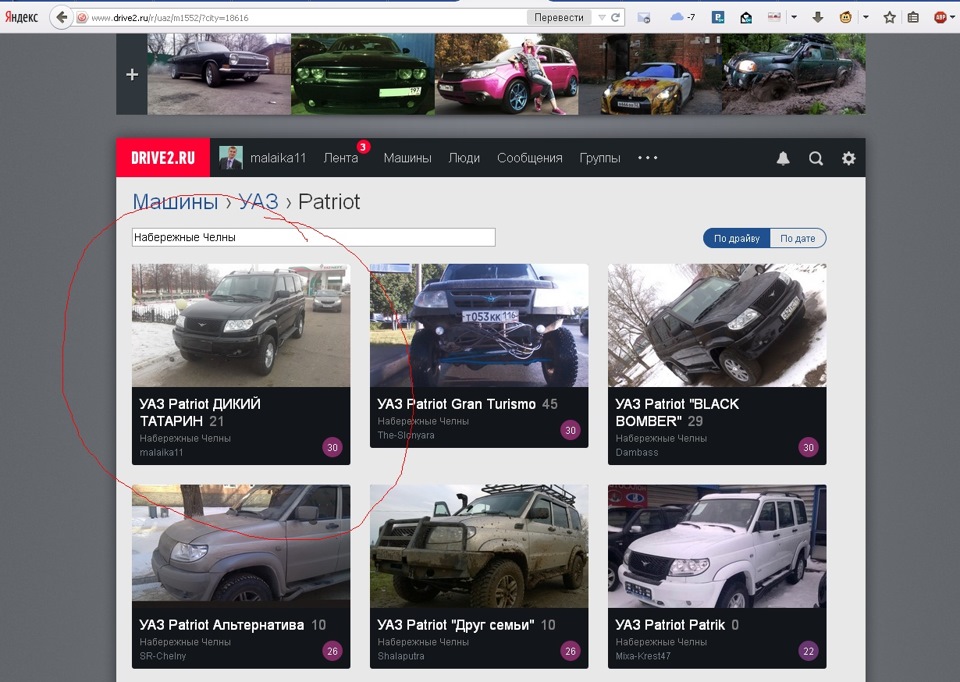Open notifications with the bell icon
The image size is (960, 682).
coord(782,159)
